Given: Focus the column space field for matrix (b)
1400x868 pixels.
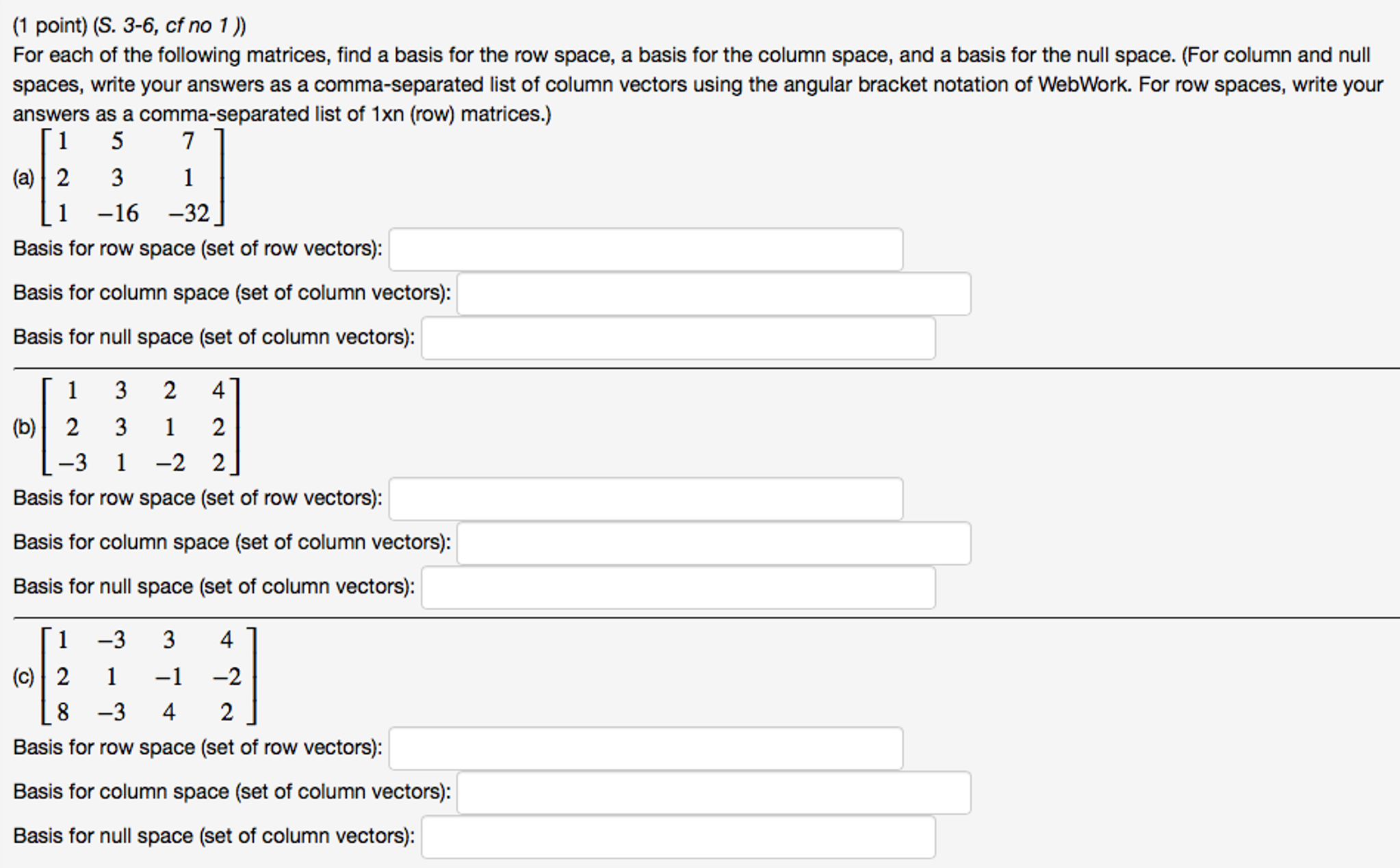Looking at the screenshot, I should point(713,543).
